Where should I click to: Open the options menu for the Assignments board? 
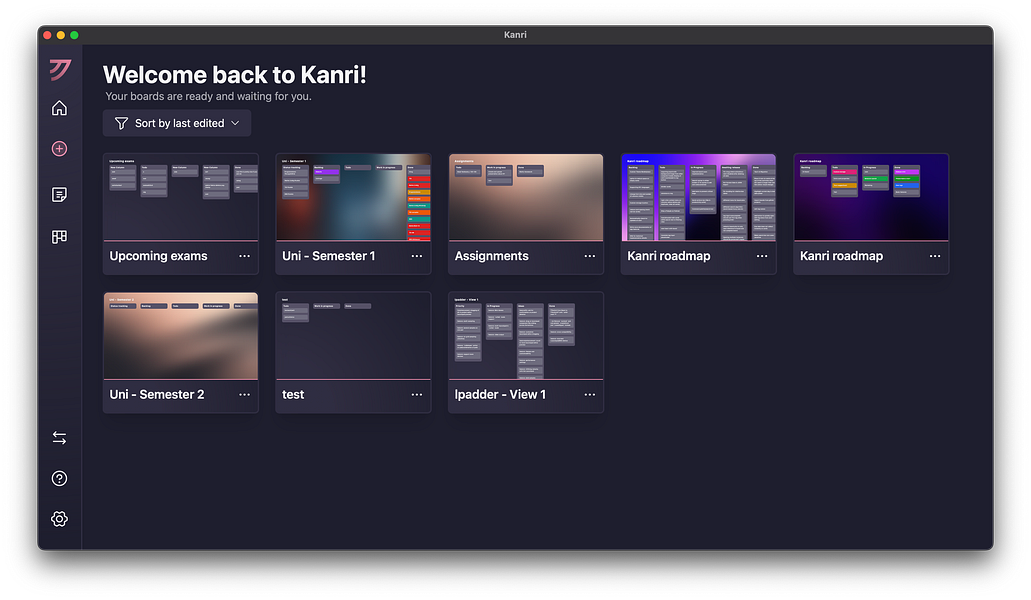click(590, 256)
